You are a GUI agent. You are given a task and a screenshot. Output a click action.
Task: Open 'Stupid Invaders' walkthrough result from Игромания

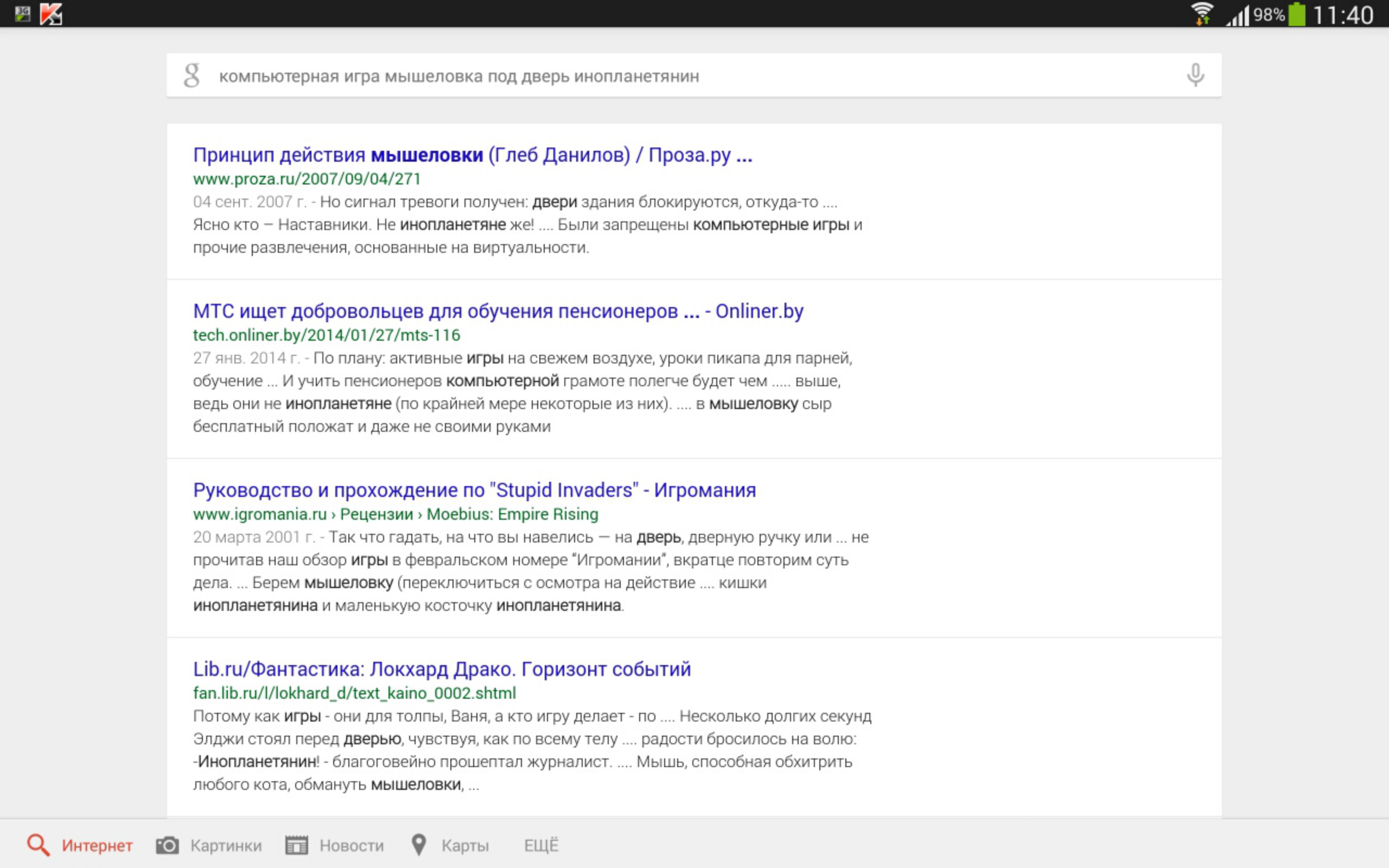(x=474, y=490)
